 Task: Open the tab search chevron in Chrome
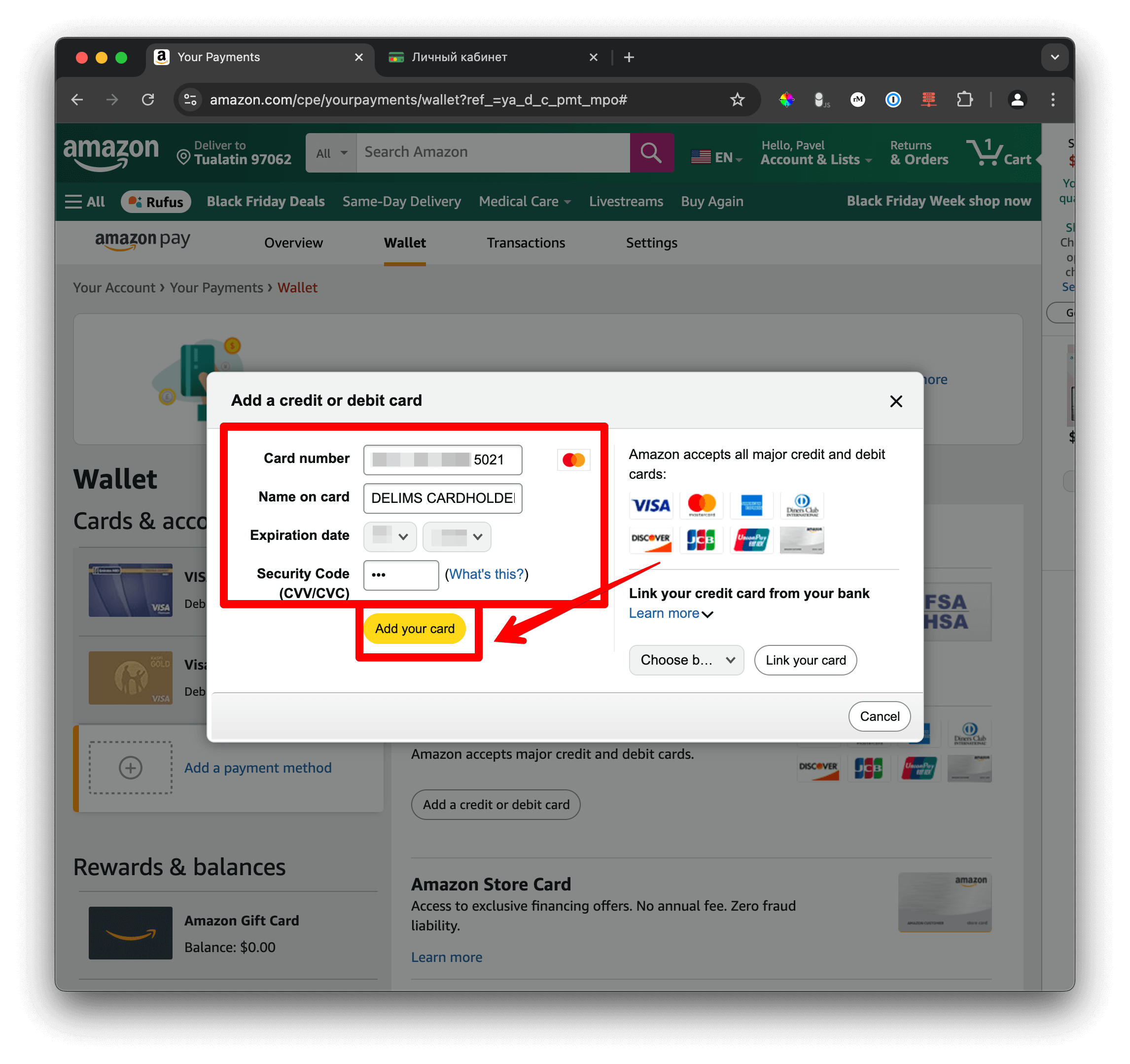pyautogui.click(x=1055, y=57)
